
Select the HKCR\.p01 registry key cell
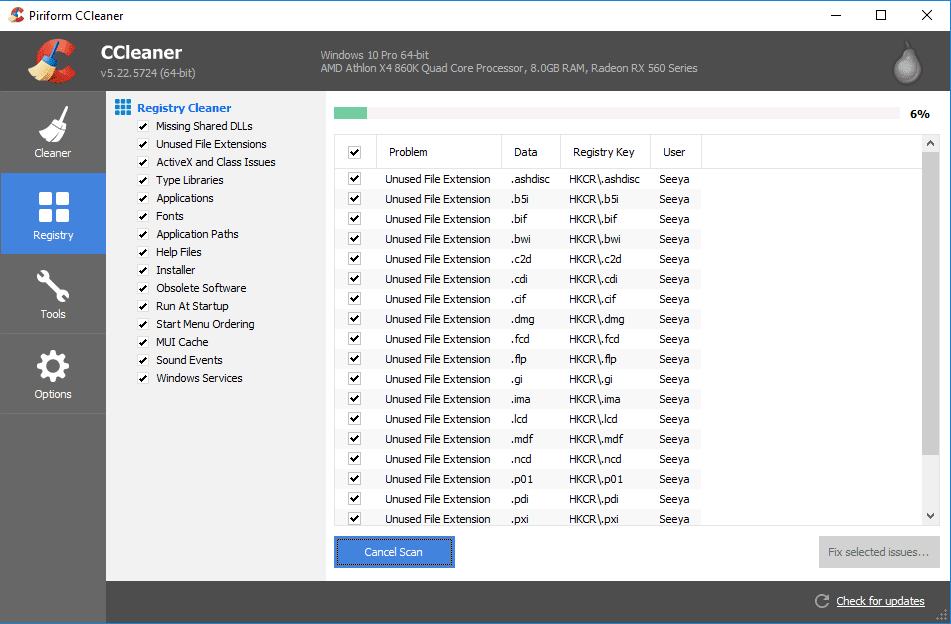point(596,479)
